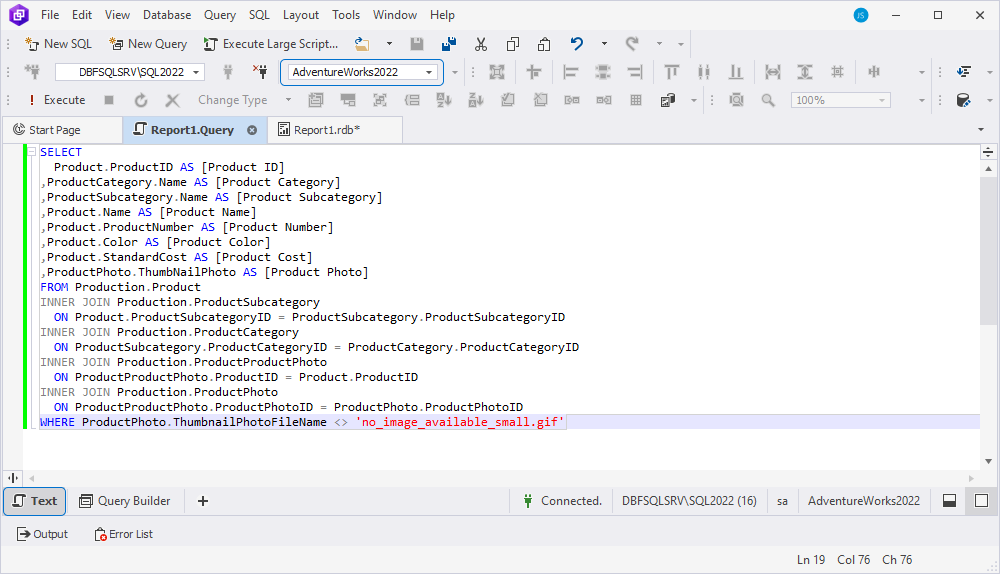Open the Layout menu
This screenshot has width=1000, height=574.
coord(300,15)
